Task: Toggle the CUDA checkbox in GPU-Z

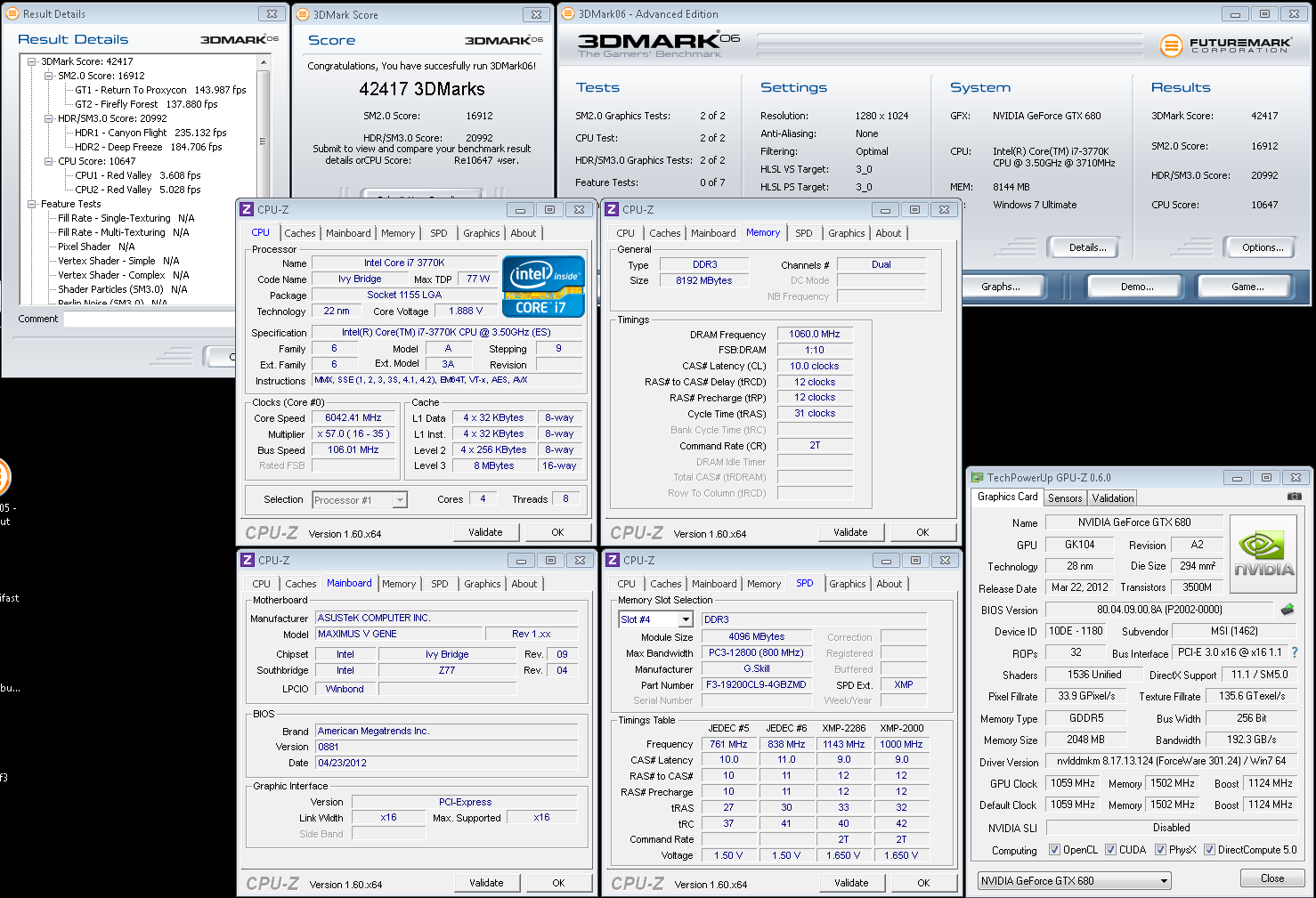Action: click(1110, 850)
